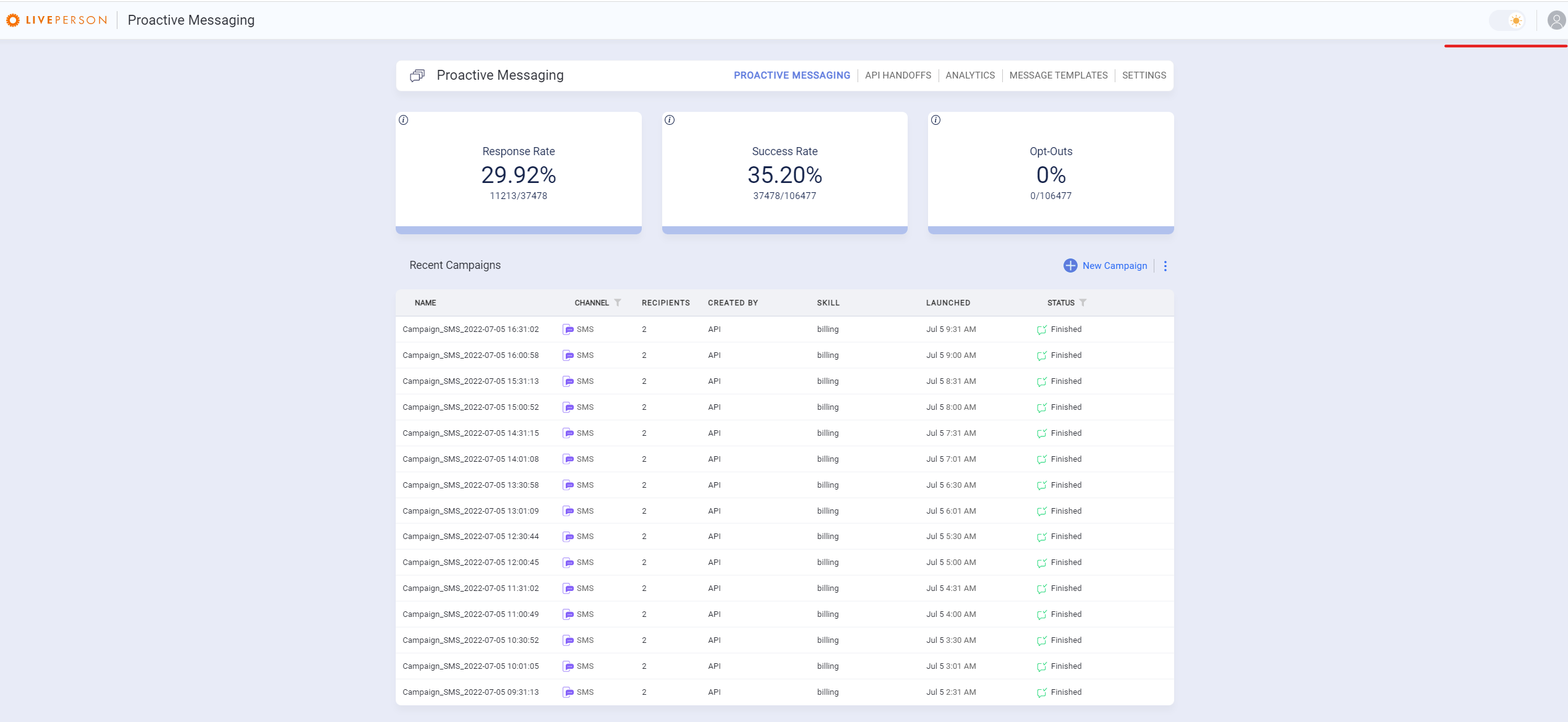1568x722 pixels.
Task: Click Finished status icon for Jul 5 6:01 AM
Action: click(1042, 511)
